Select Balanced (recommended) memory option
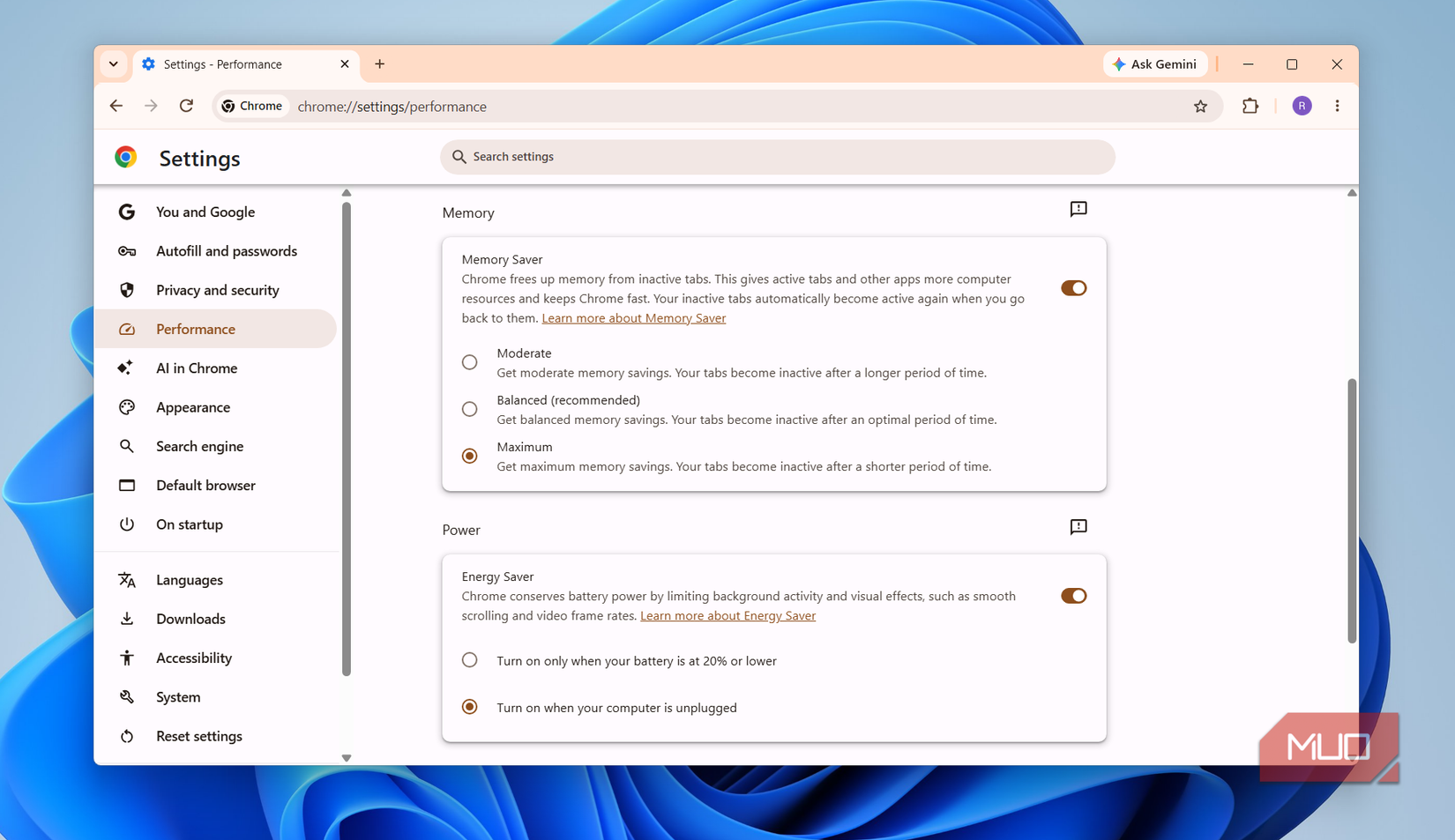 [470, 409]
